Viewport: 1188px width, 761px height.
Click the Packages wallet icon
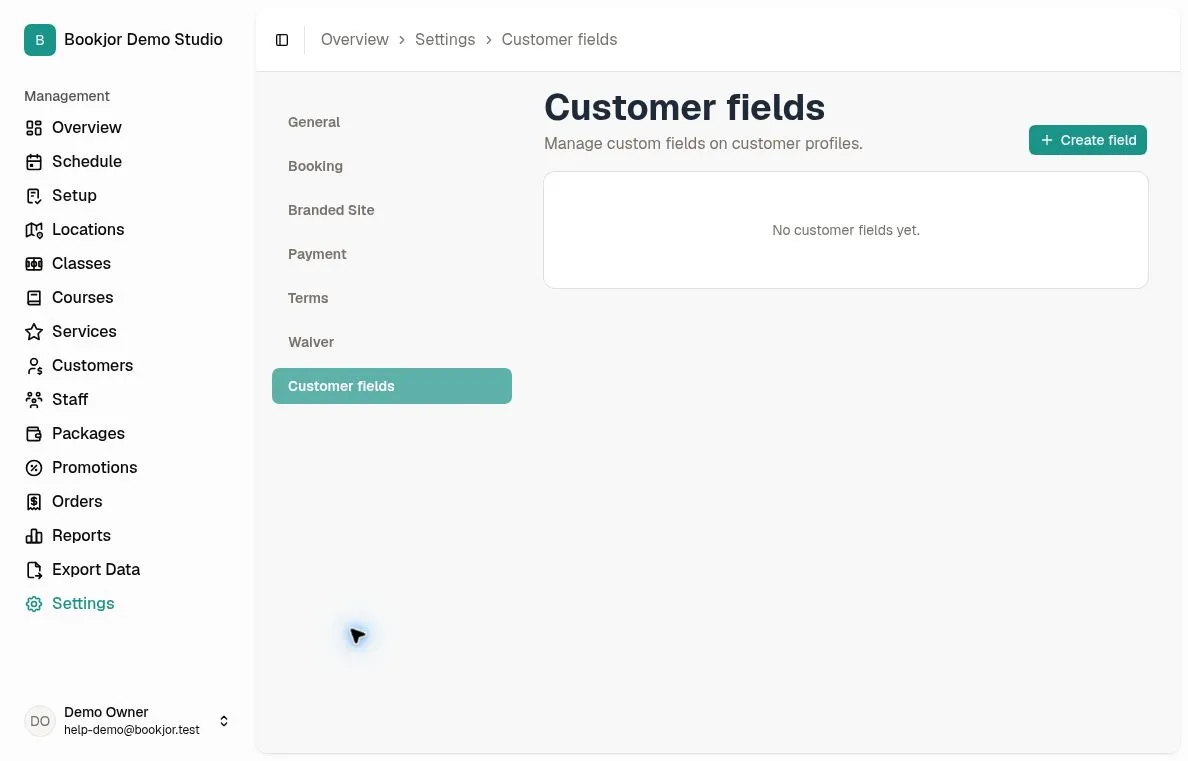(34, 434)
